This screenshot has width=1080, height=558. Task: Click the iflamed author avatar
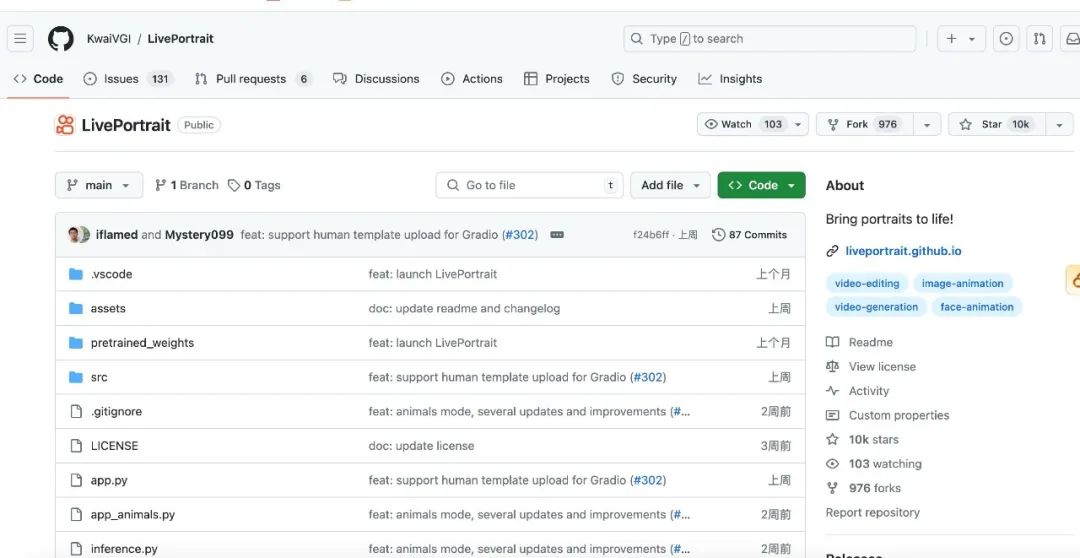click(74, 234)
